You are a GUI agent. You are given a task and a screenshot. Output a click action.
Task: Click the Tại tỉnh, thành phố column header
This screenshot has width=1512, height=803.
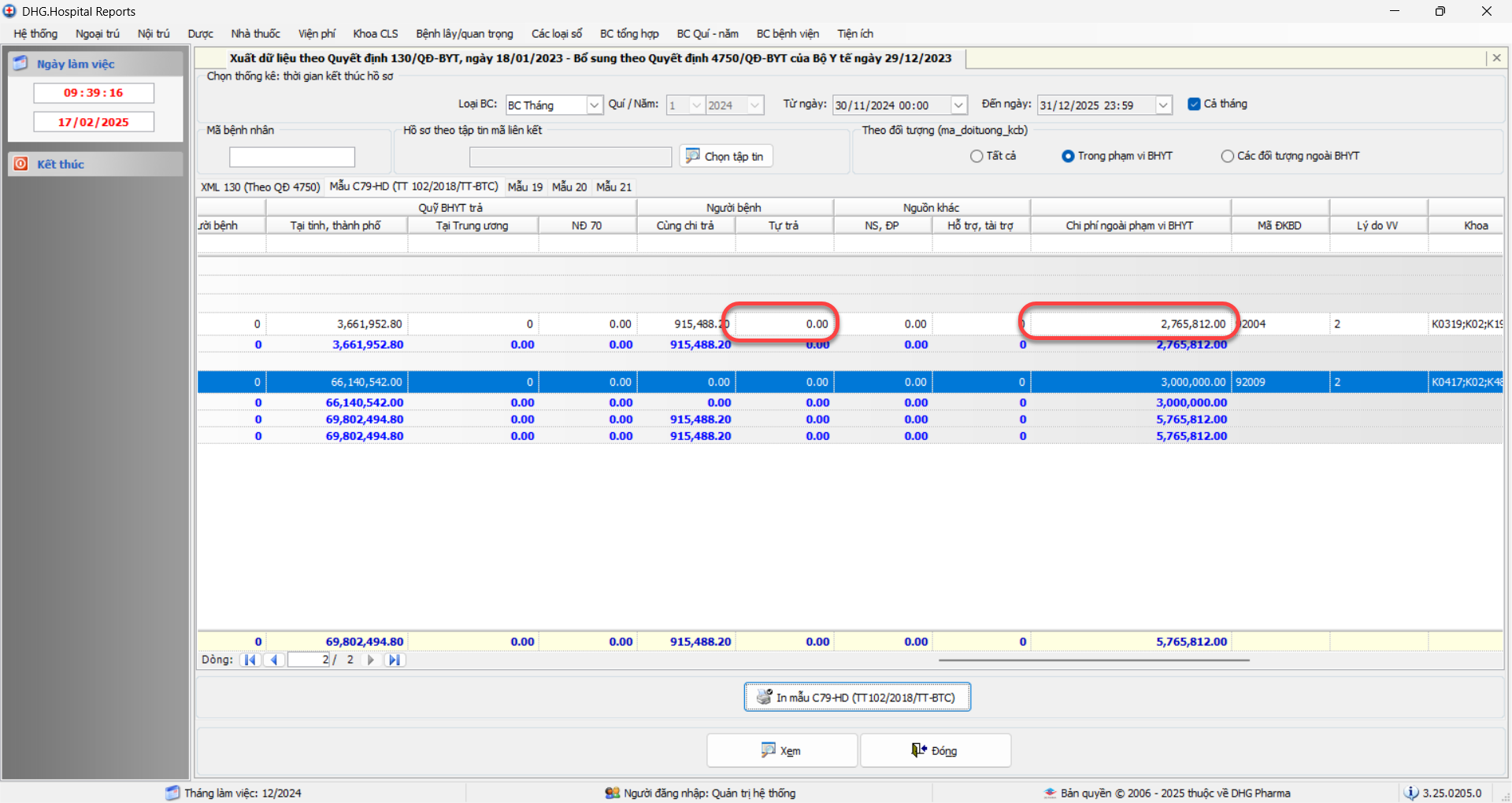click(x=336, y=225)
